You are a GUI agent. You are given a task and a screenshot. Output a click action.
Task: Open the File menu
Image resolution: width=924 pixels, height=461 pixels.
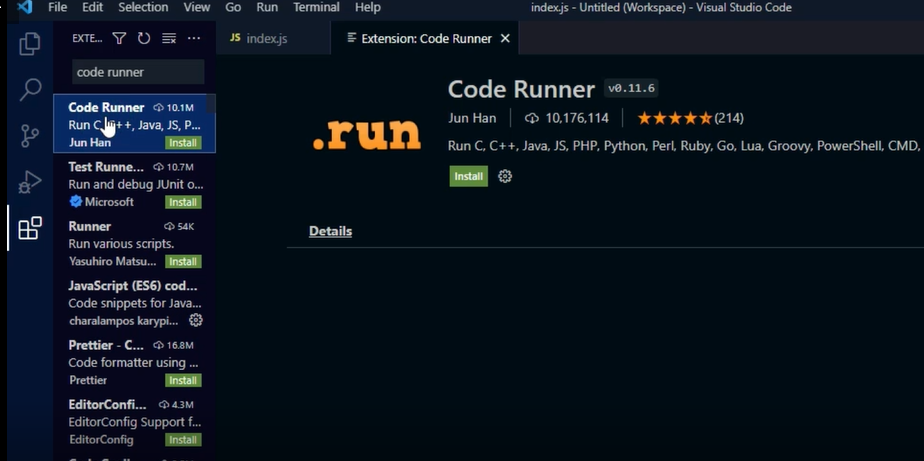[x=57, y=8]
